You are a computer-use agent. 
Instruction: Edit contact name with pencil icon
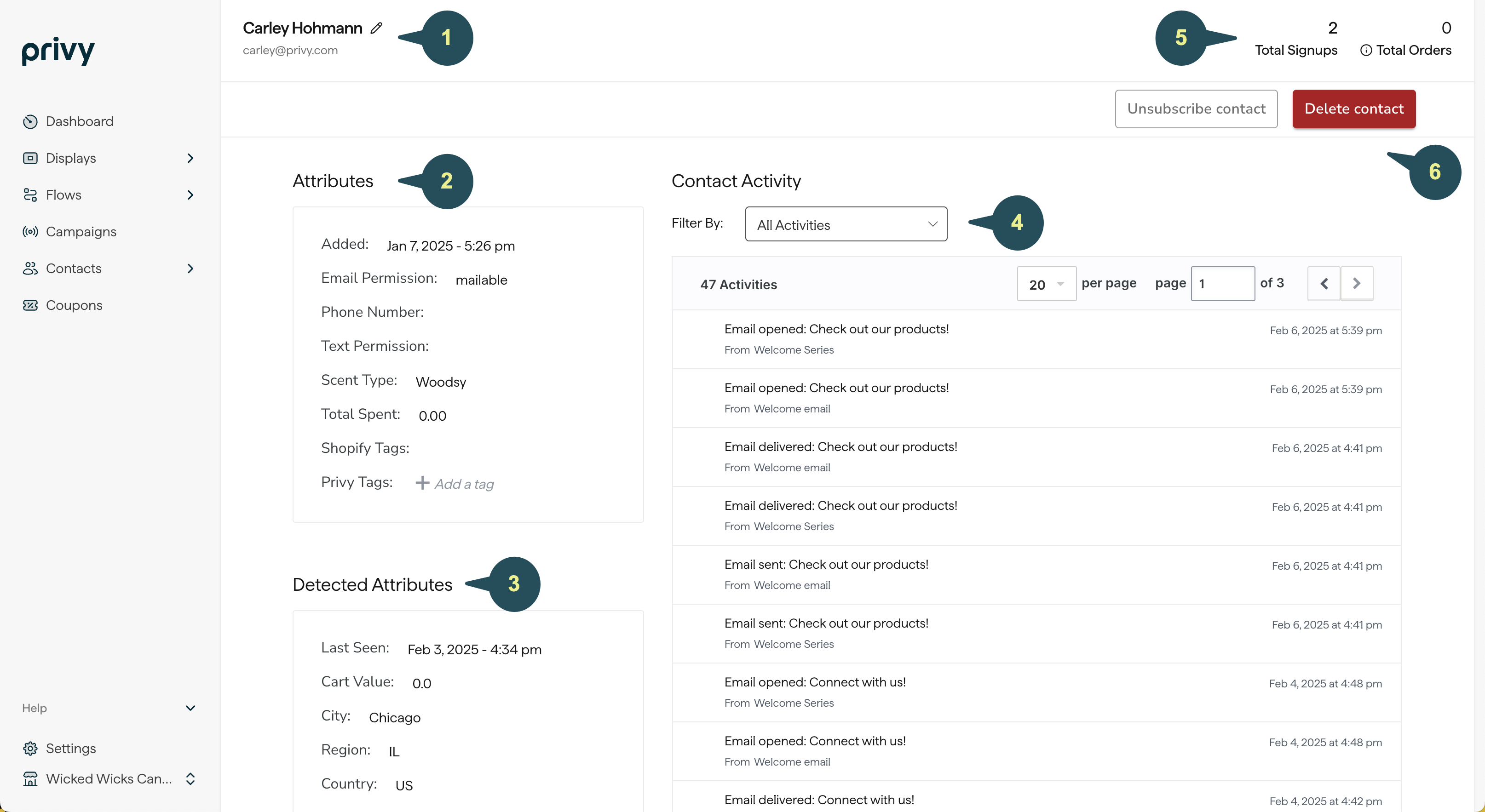pyautogui.click(x=376, y=28)
